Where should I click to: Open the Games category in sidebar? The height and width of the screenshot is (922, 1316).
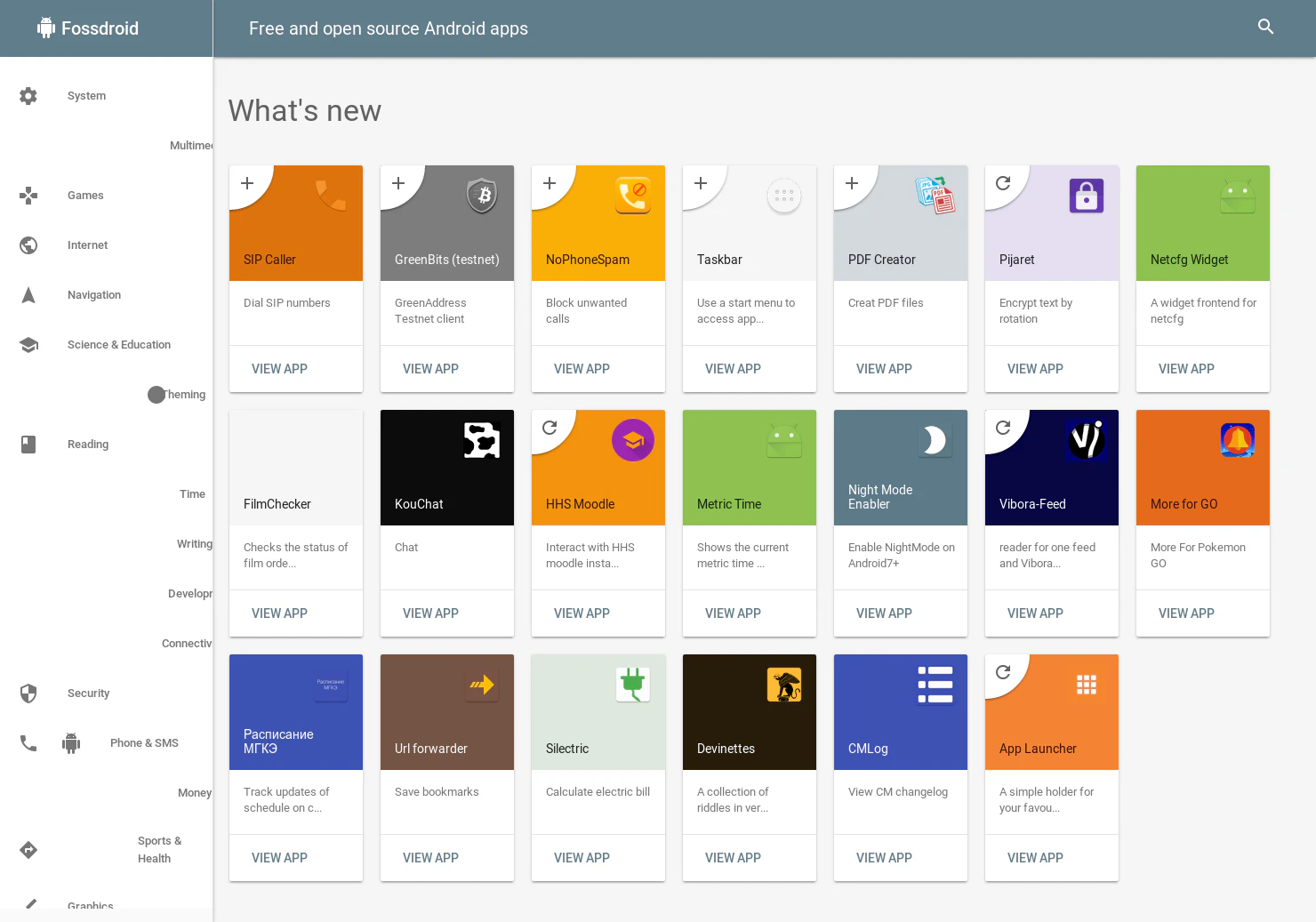pyautogui.click(x=85, y=196)
